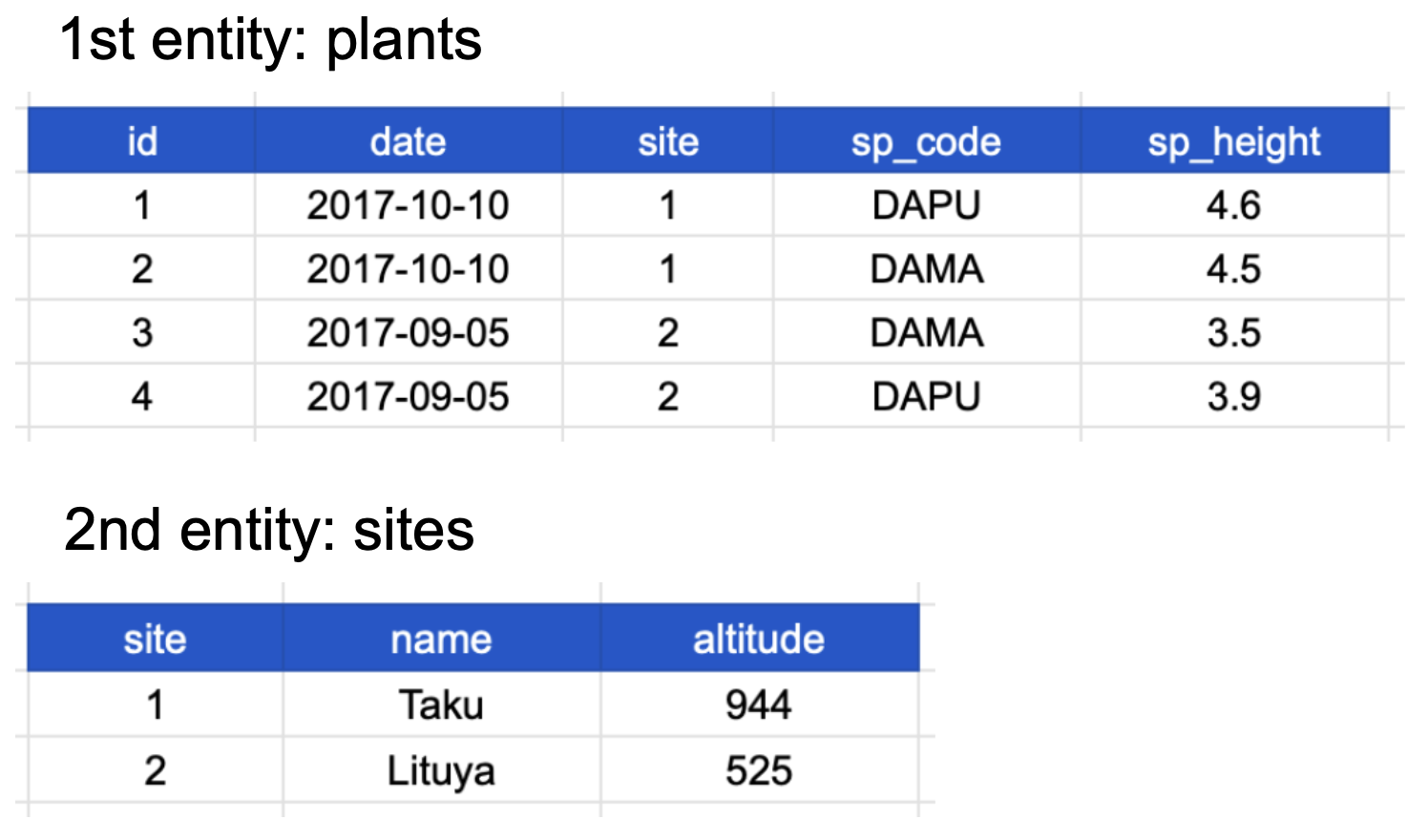The height and width of the screenshot is (840, 1428).
Task: Click the sp_height value 4.5
Action: coord(1233,269)
